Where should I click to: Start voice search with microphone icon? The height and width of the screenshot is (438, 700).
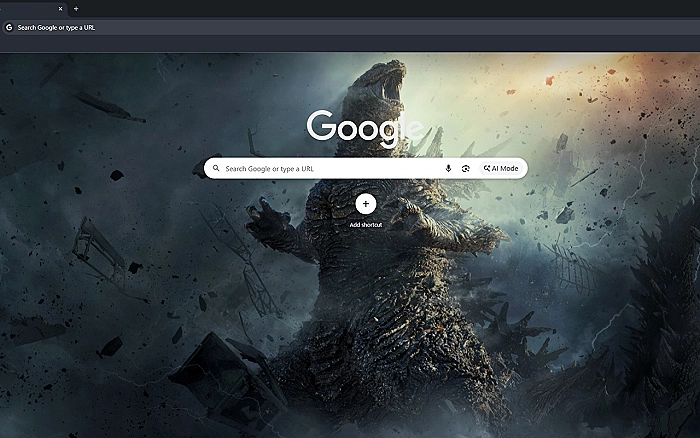pyautogui.click(x=448, y=168)
